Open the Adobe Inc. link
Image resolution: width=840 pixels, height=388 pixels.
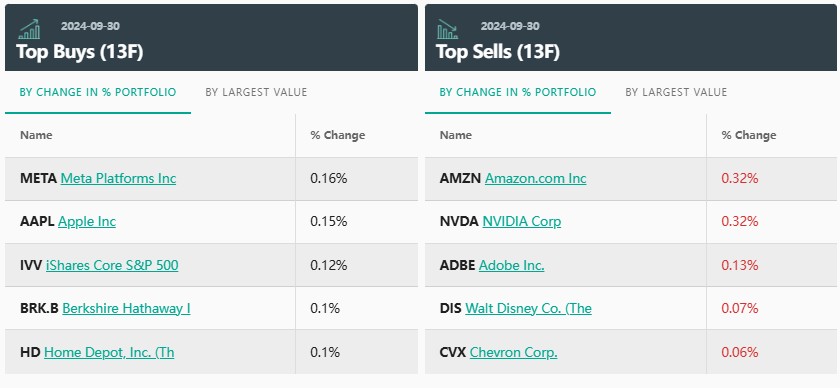[512, 265]
